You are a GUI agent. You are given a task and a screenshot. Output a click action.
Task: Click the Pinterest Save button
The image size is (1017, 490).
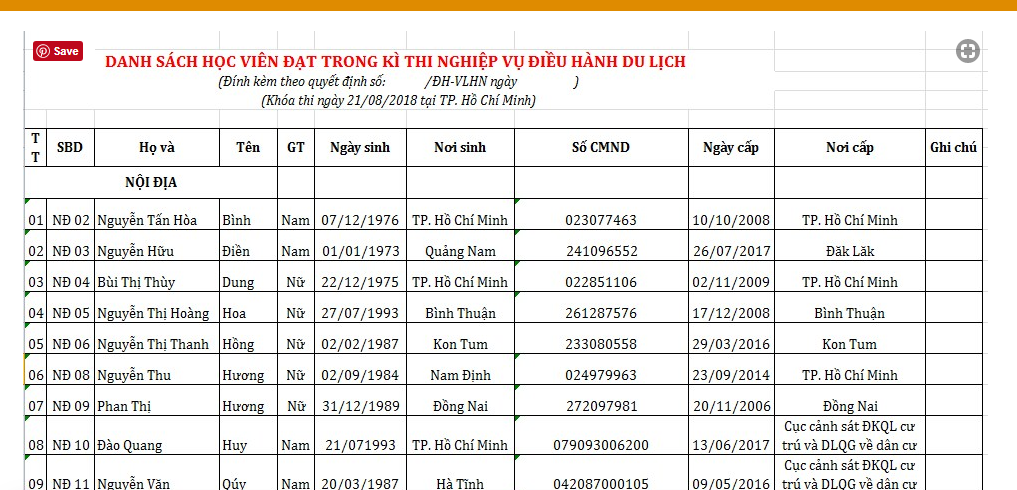(x=58, y=51)
